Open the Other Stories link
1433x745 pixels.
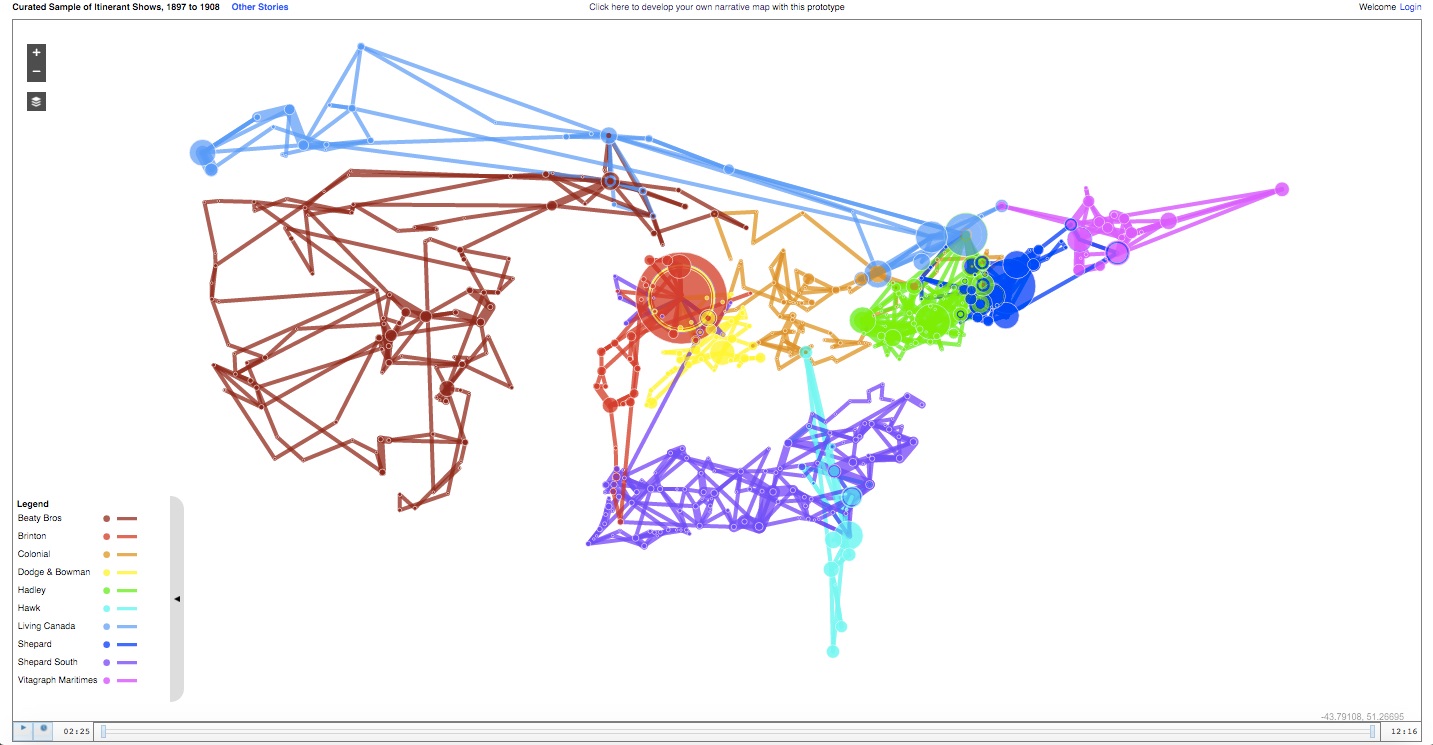tap(259, 7)
